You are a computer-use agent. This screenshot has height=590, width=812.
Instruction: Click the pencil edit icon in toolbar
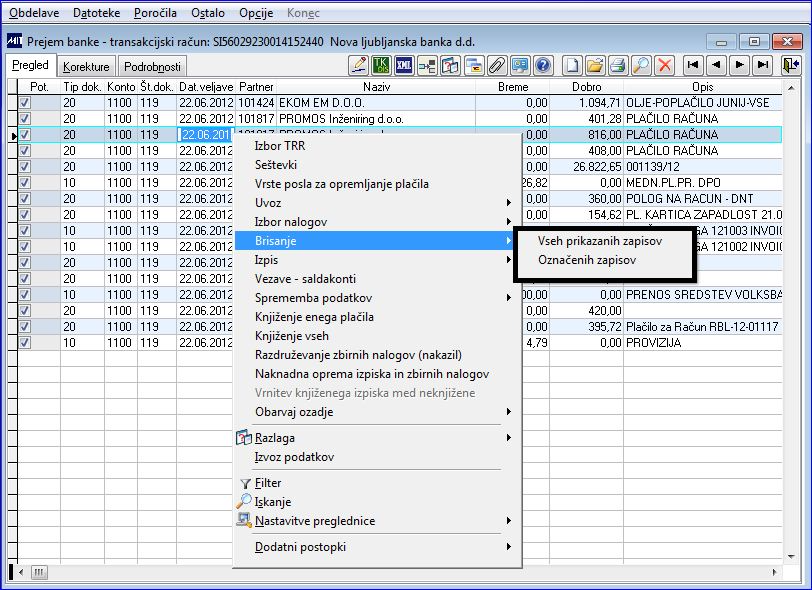(359, 66)
